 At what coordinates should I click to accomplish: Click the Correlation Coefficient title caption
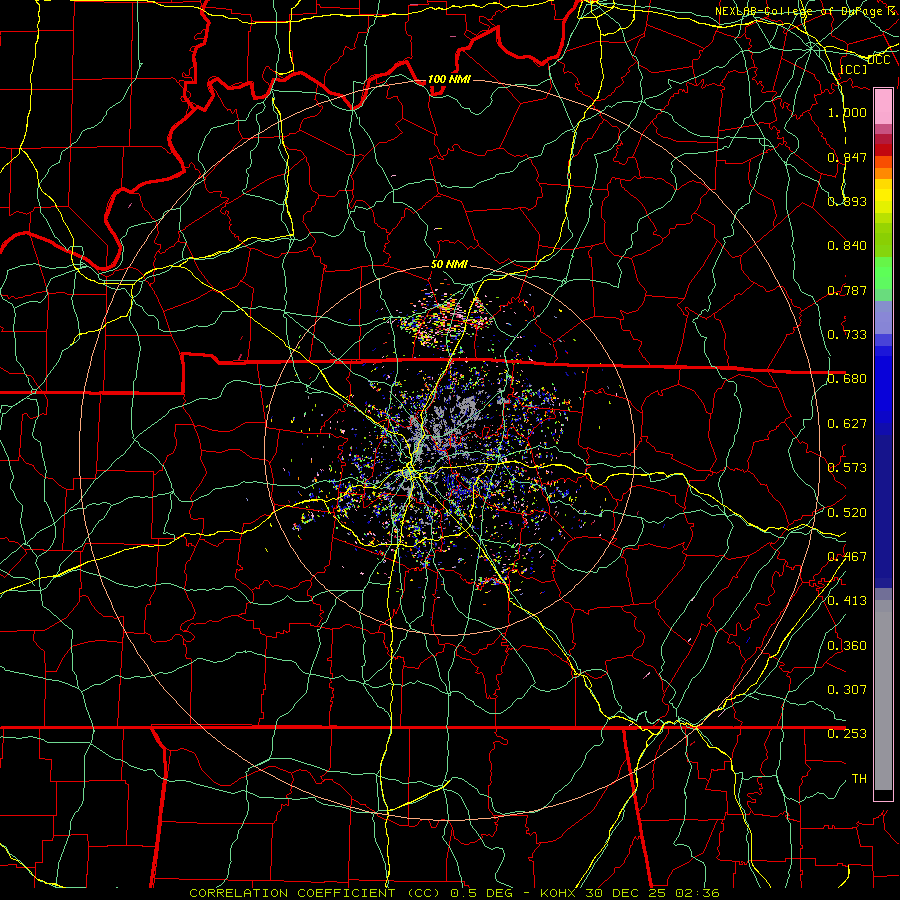point(454,893)
